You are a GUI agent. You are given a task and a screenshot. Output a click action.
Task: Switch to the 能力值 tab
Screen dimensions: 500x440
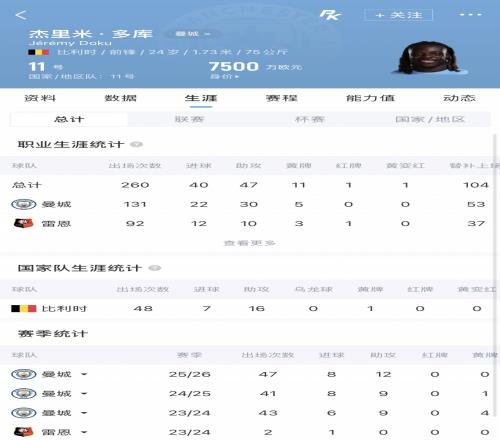click(370, 98)
